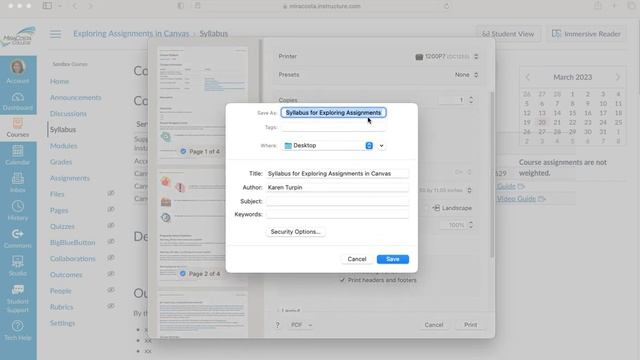Screen dimensions: 640x360
Task: Open the Video Guide link
Action: (516, 199)
